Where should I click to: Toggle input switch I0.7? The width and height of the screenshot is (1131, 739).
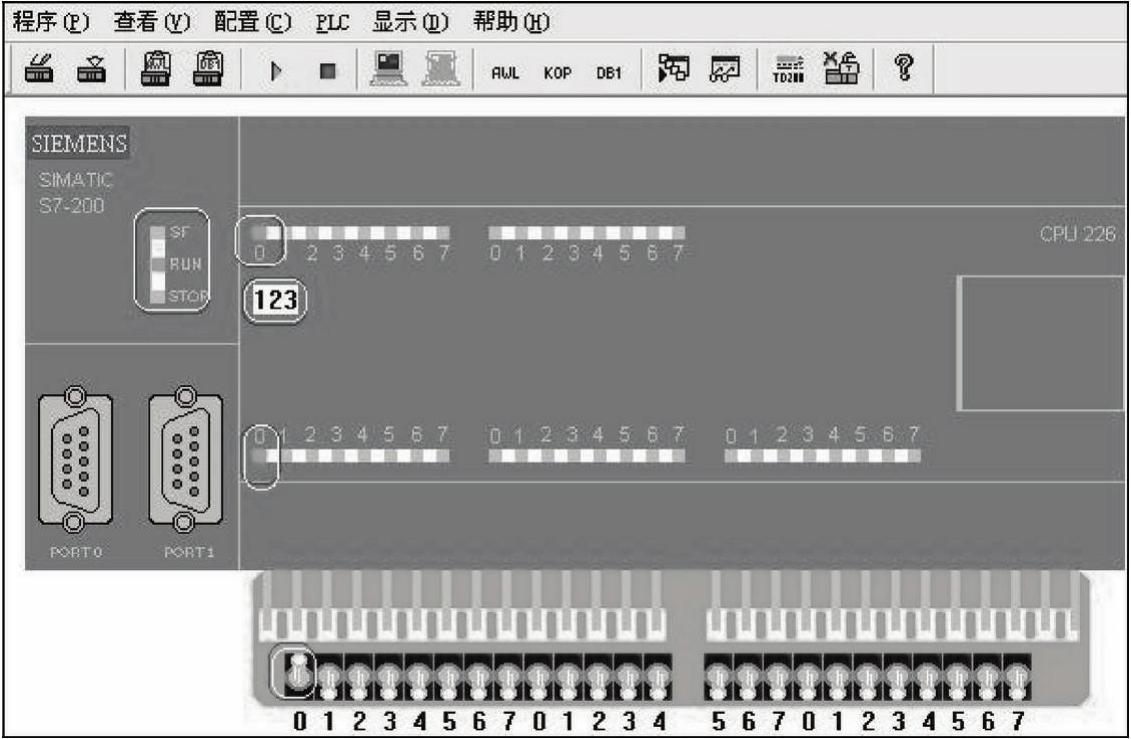click(509, 679)
